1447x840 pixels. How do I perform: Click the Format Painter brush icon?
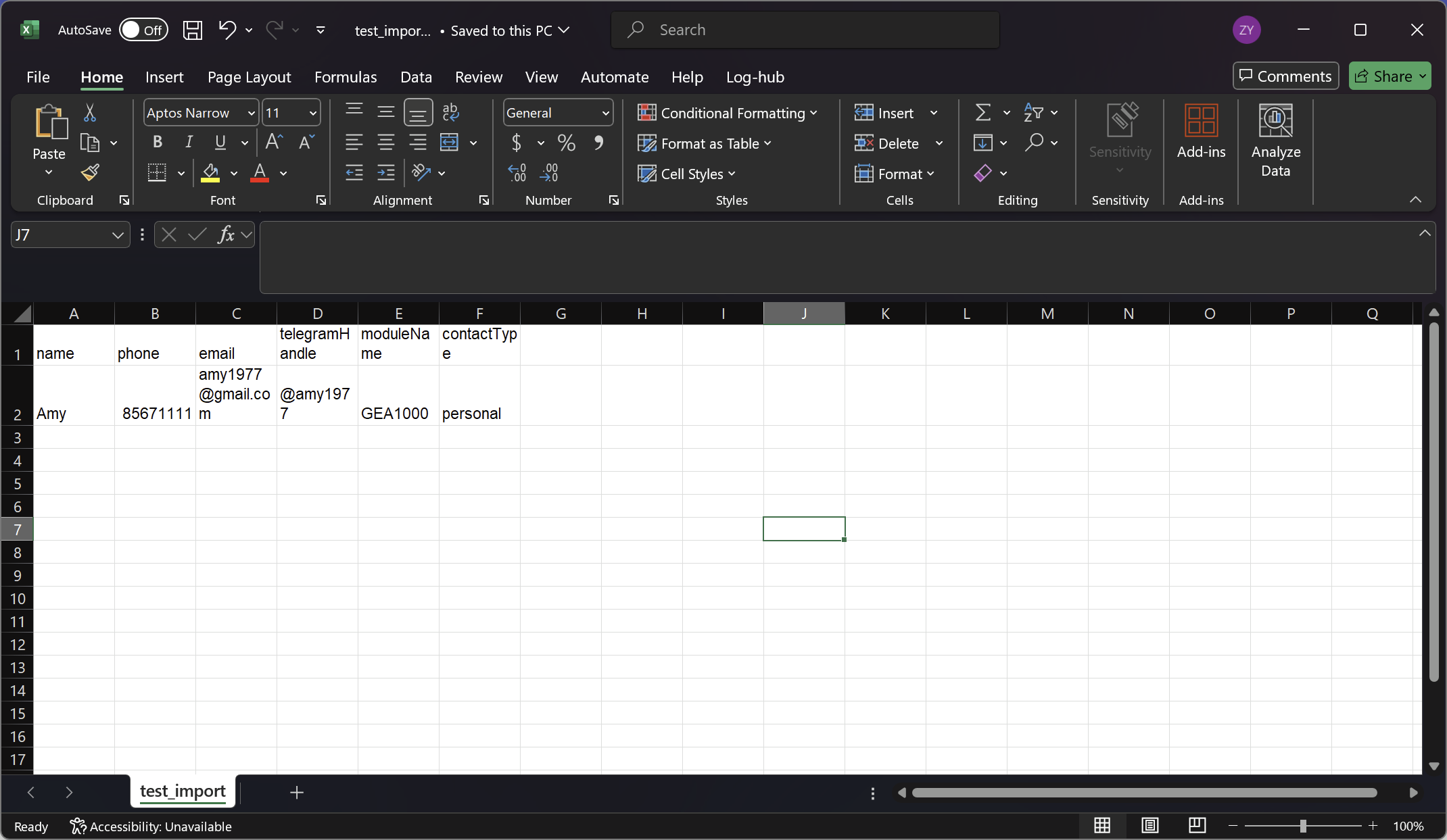90,173
